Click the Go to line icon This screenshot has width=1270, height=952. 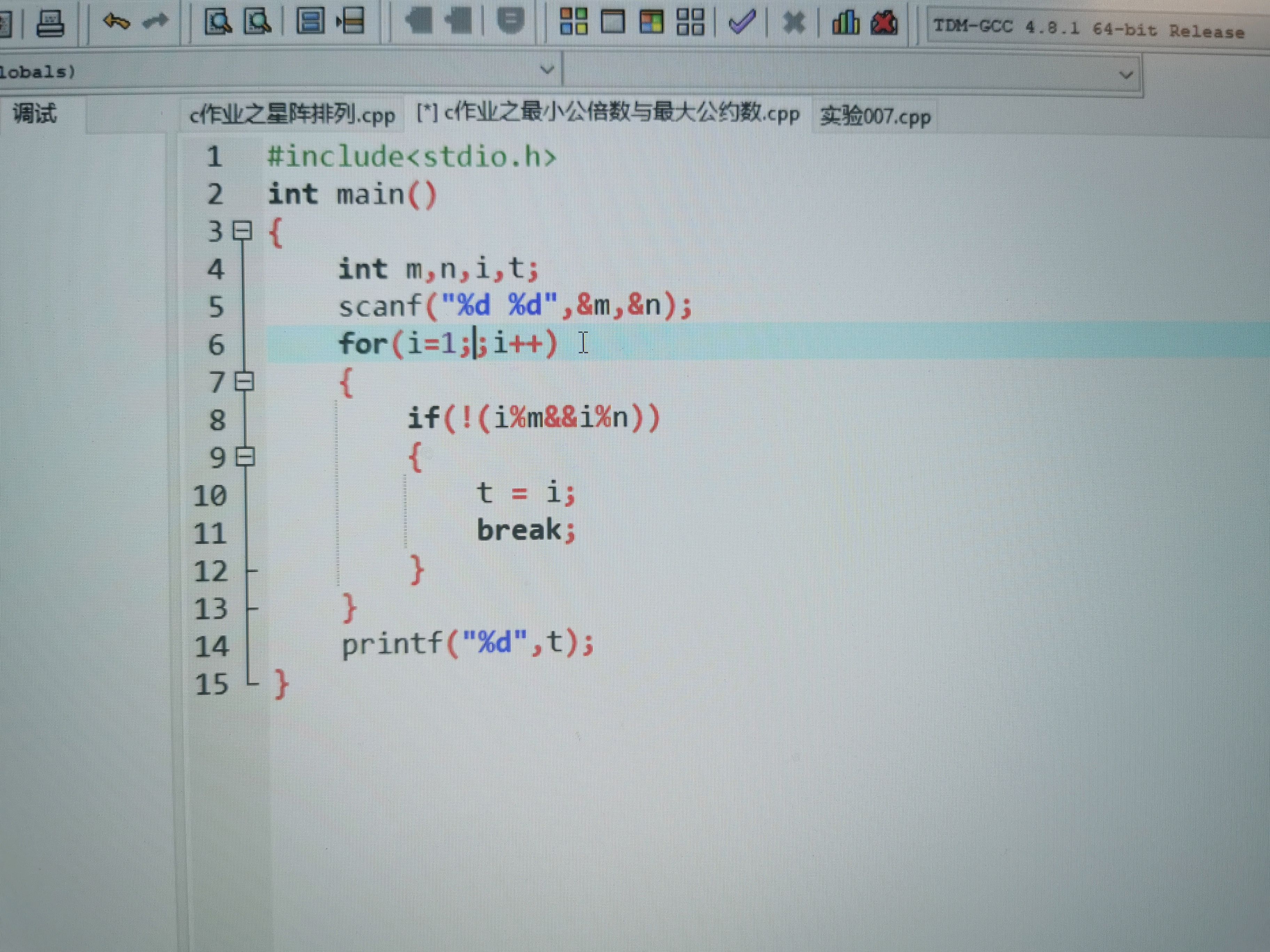pyautogui.click(x=350, y=21)
